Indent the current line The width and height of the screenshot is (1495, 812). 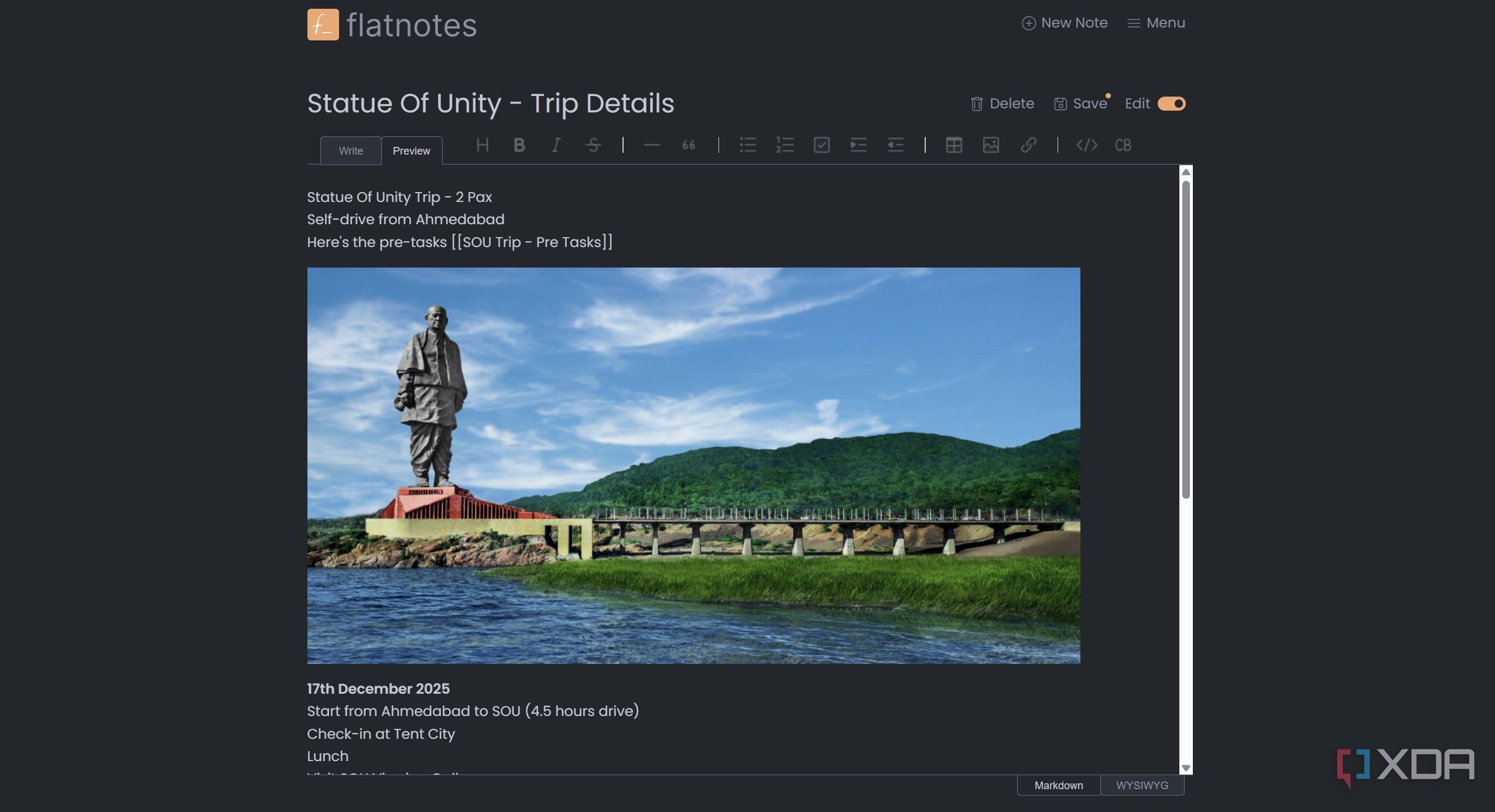[x=858, y=145]
